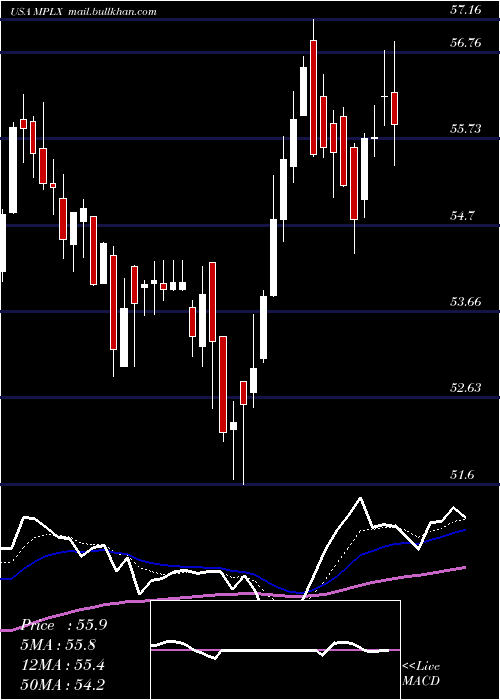Click inside the Live MACD inset panel

click(x=275, y=650)
